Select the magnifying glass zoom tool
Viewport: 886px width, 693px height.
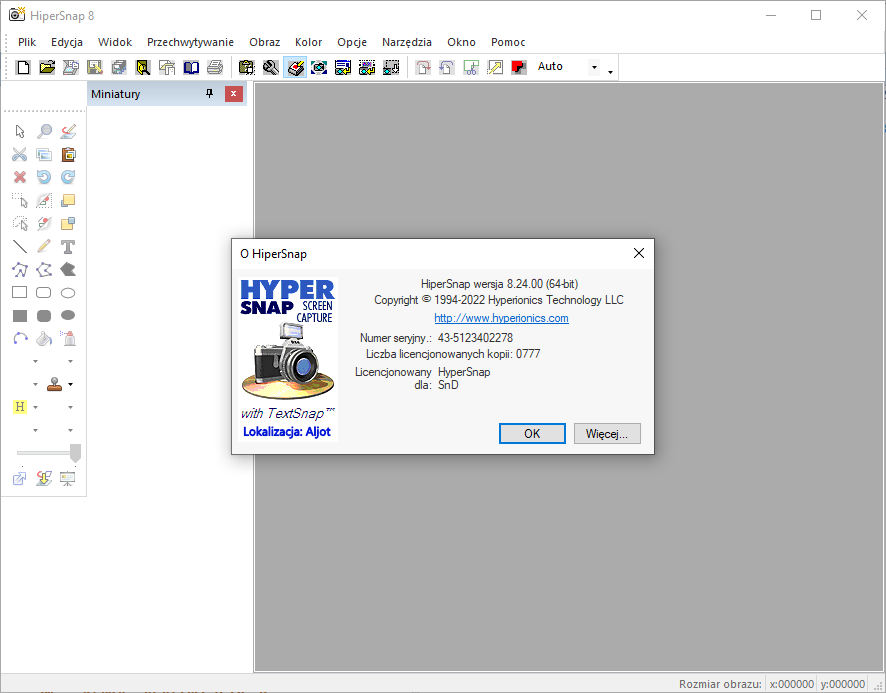pos(44,132)
